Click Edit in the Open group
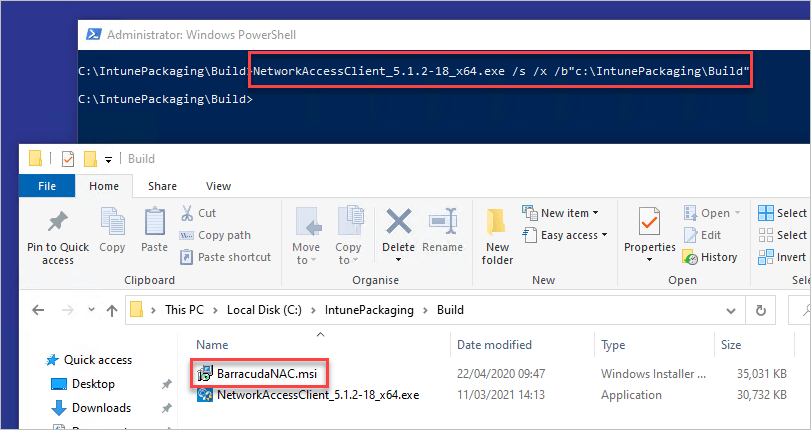 (702, 235)
